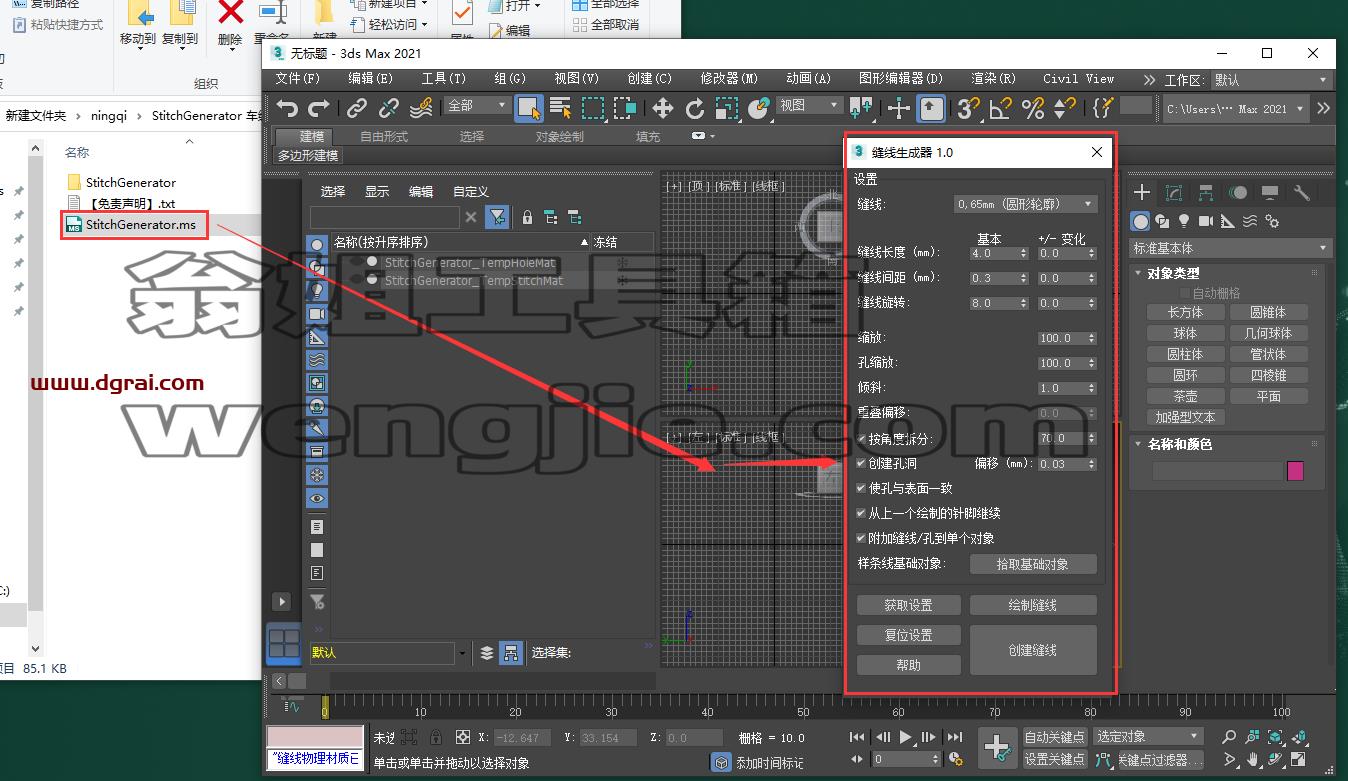Image resolution: width=1348 pixels, height=781 pixels.
Task: Open the magenta object color swatch
Action: coord(1295,471)
